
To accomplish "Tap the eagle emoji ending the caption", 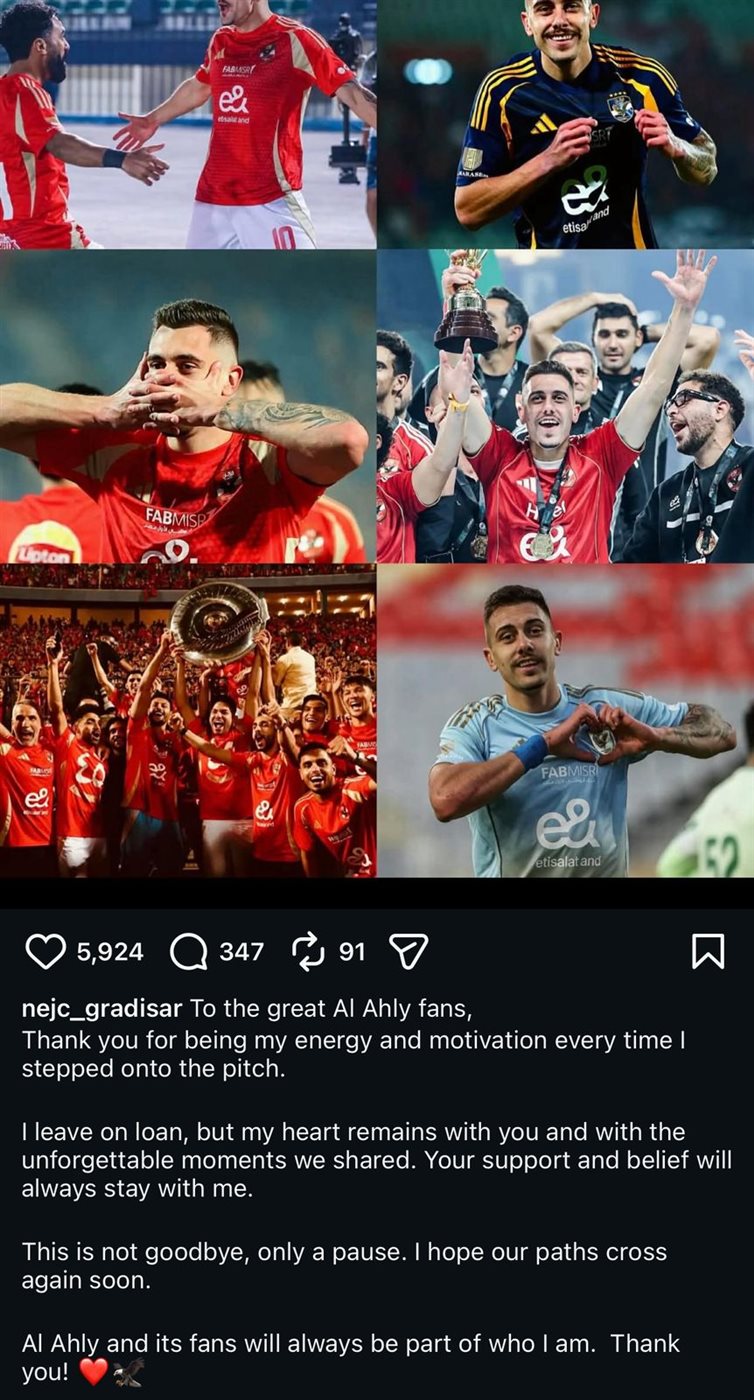I will [x=128, y=1372].
